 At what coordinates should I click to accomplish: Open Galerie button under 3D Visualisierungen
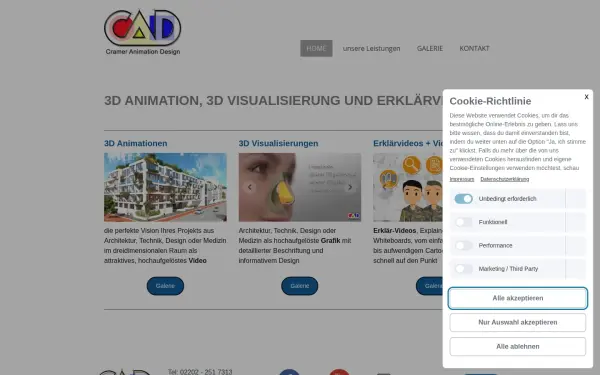[300, 286]
